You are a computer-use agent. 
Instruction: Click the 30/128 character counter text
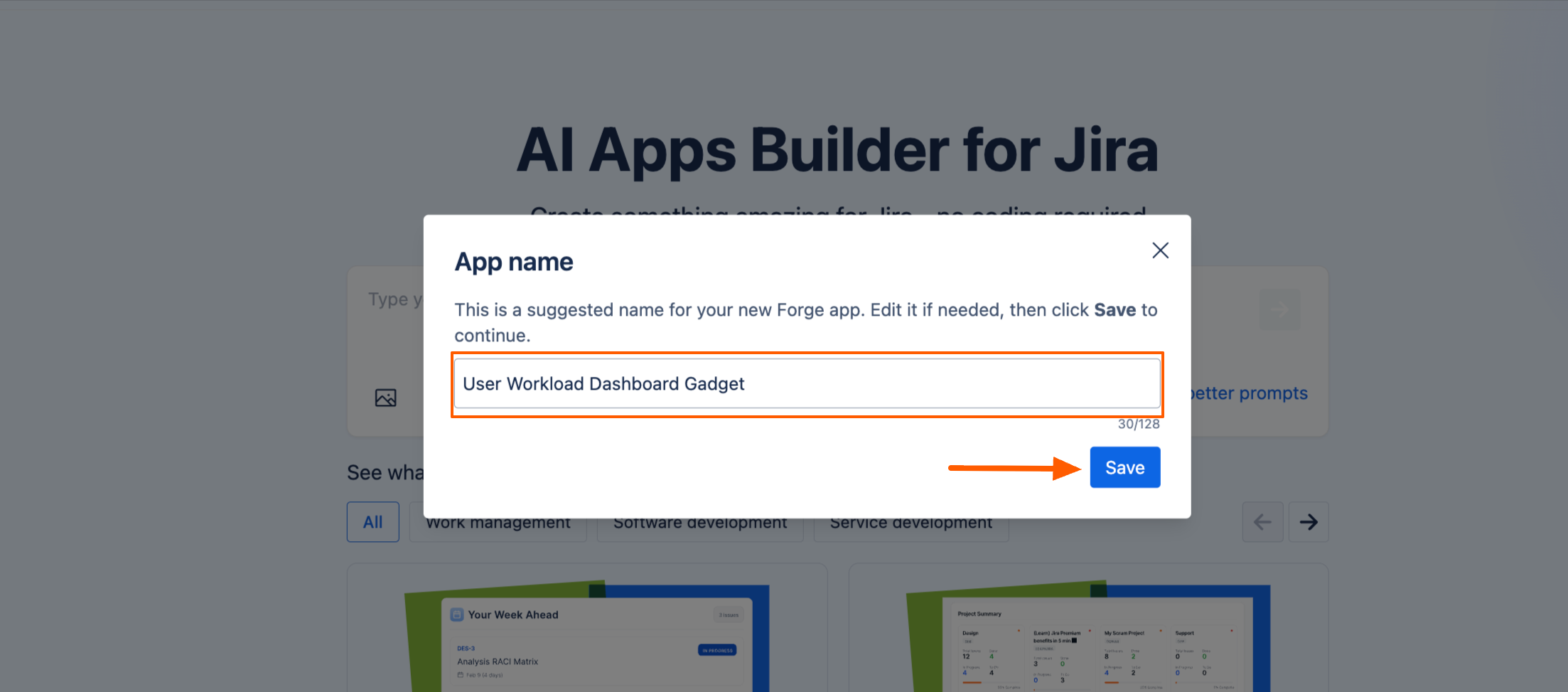pyautogui.click(x=1139, y=424)
